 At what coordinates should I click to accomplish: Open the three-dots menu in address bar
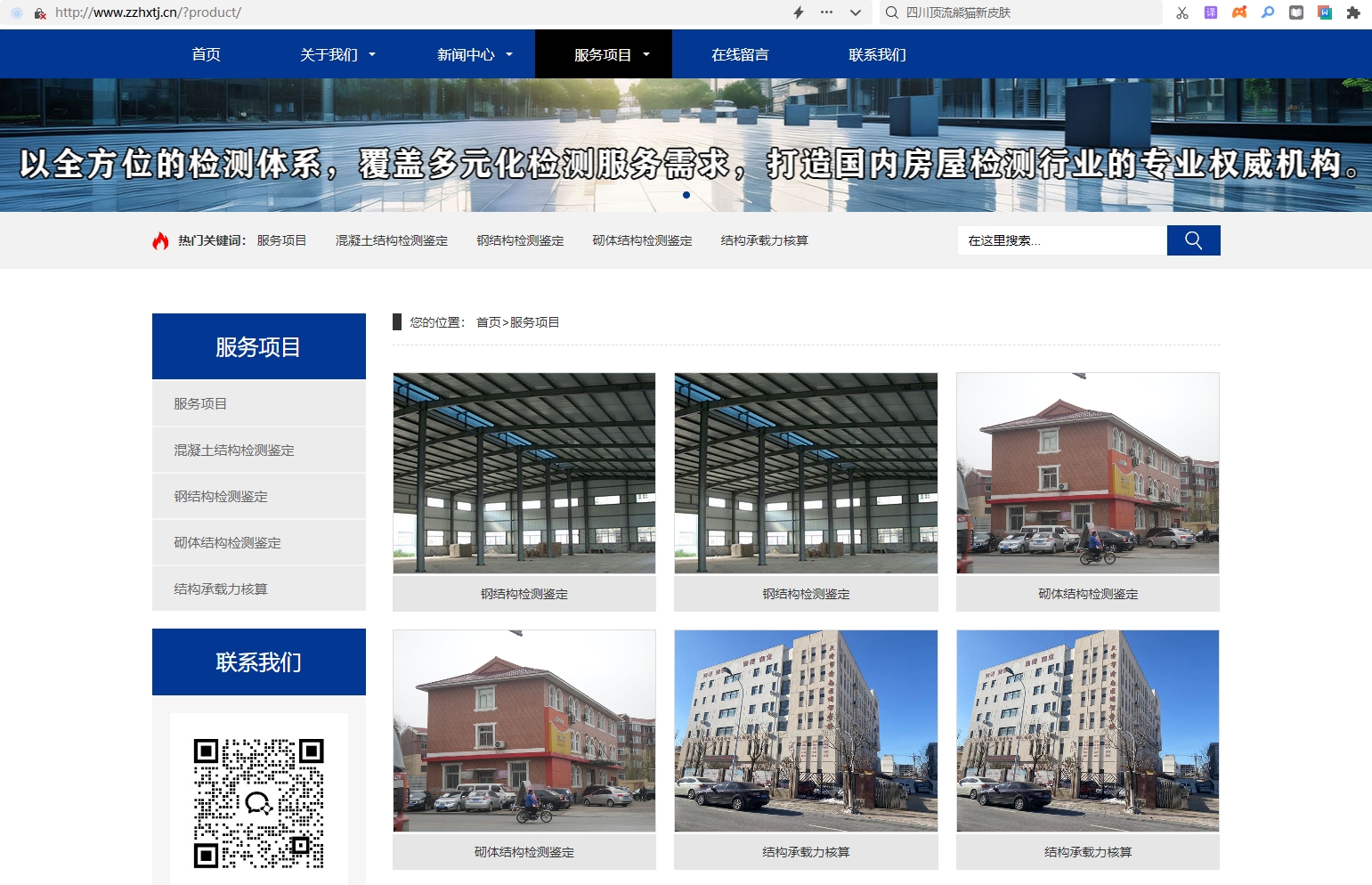pyautogui.click(x=826, y=12)
